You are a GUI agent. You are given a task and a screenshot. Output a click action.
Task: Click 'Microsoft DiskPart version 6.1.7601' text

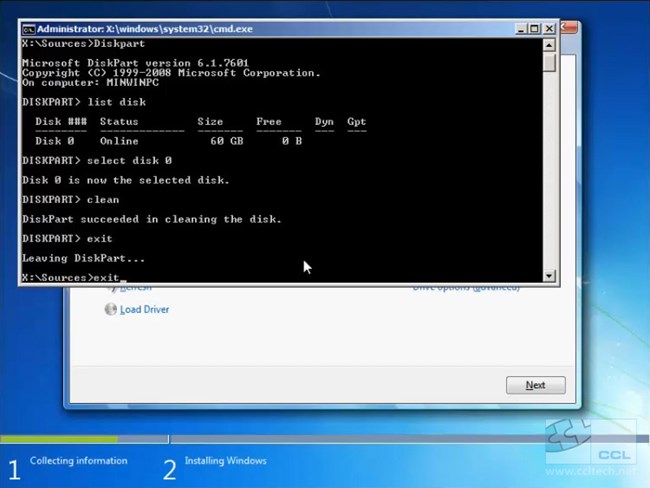point(135,63)
